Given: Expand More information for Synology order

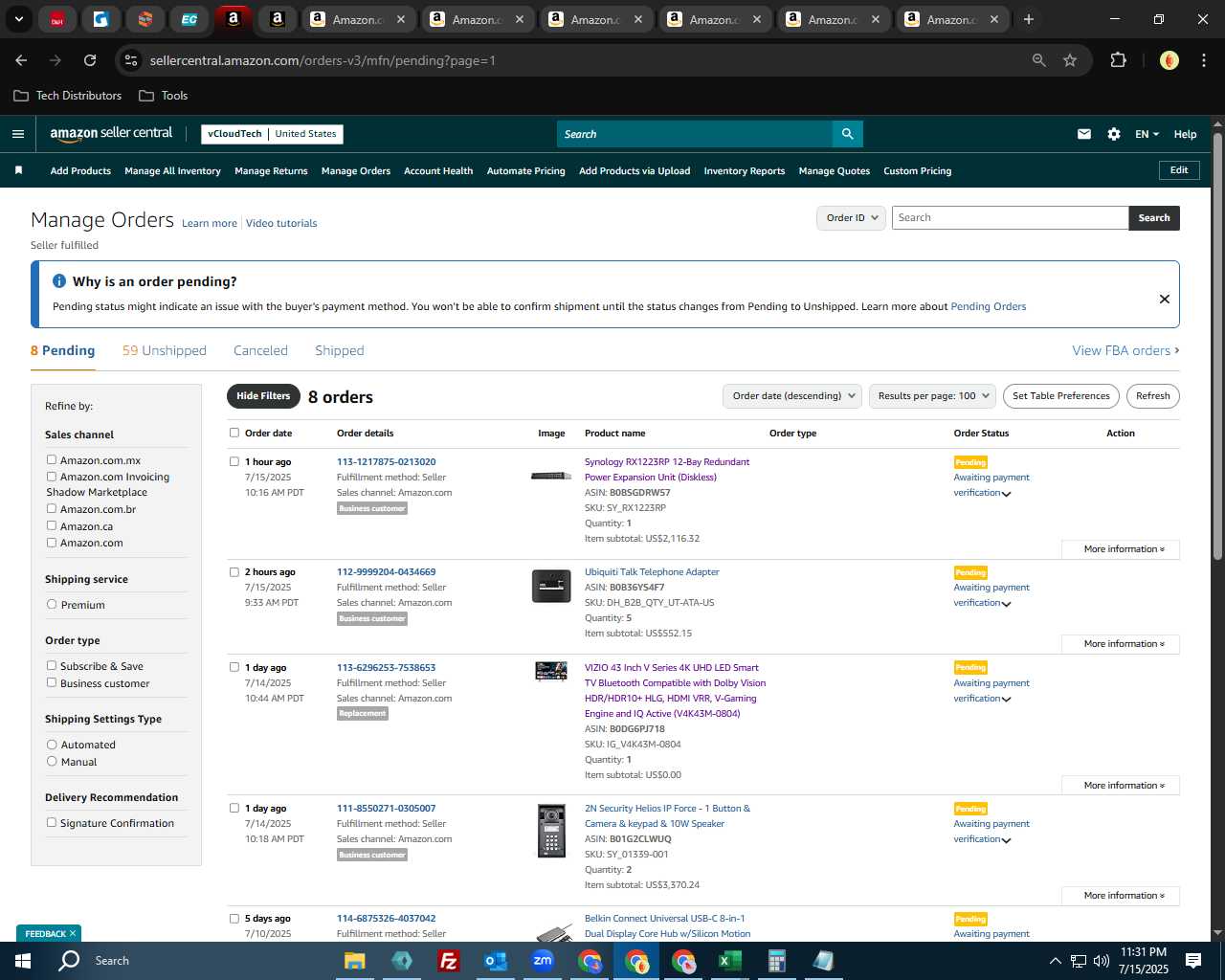Looking at the screenshot, I should click(1122, 549).
